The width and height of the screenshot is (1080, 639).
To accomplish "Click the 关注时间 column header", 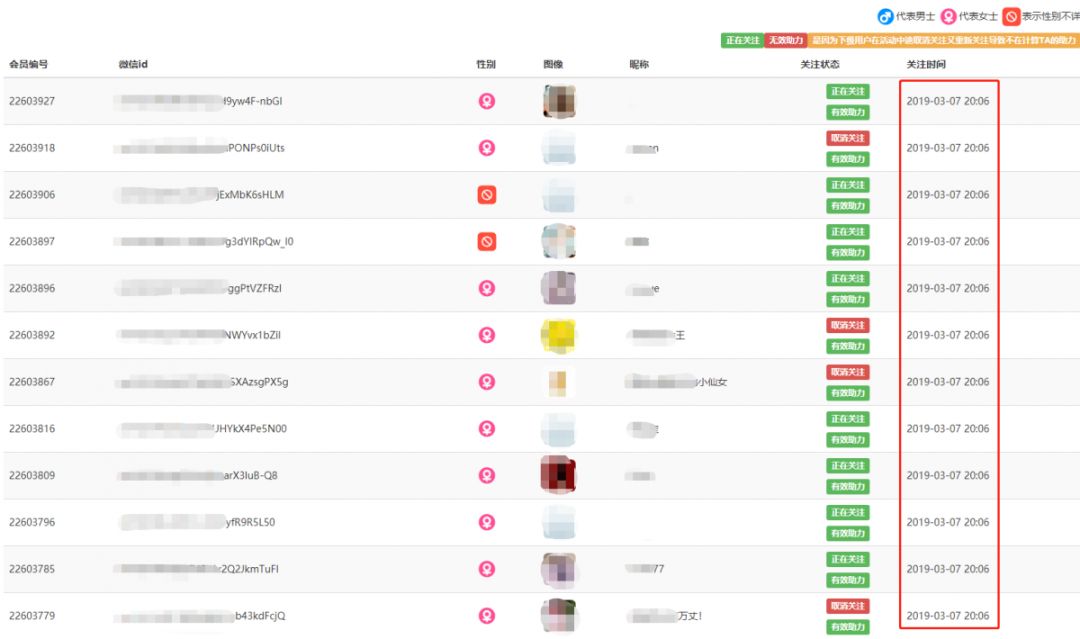I will pos(925,65).
